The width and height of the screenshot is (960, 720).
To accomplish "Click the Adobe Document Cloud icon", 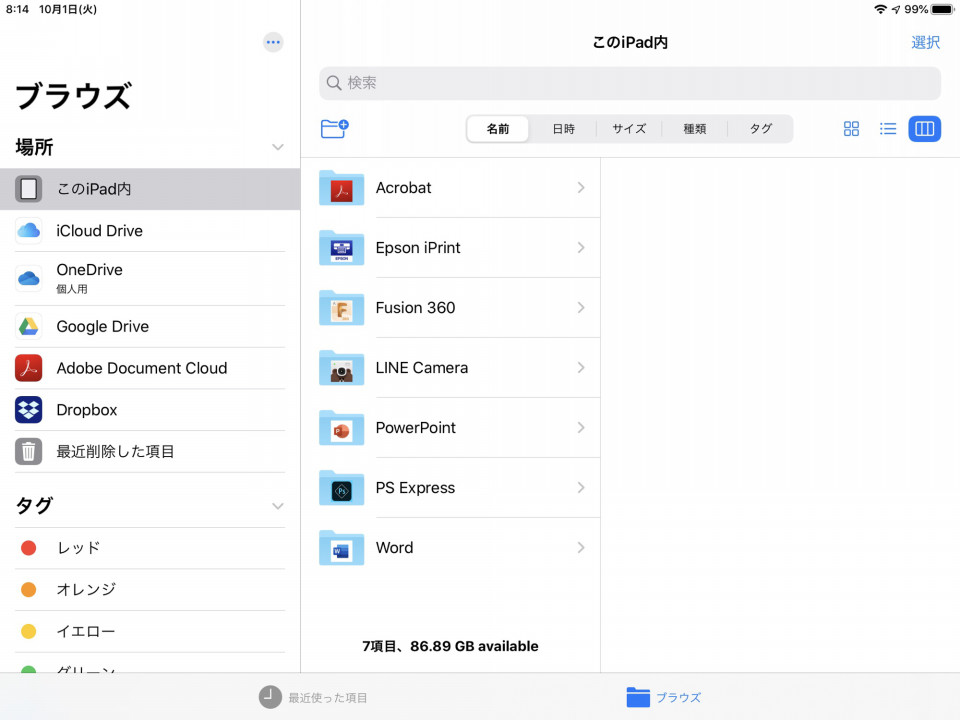I will click(28, 368).
